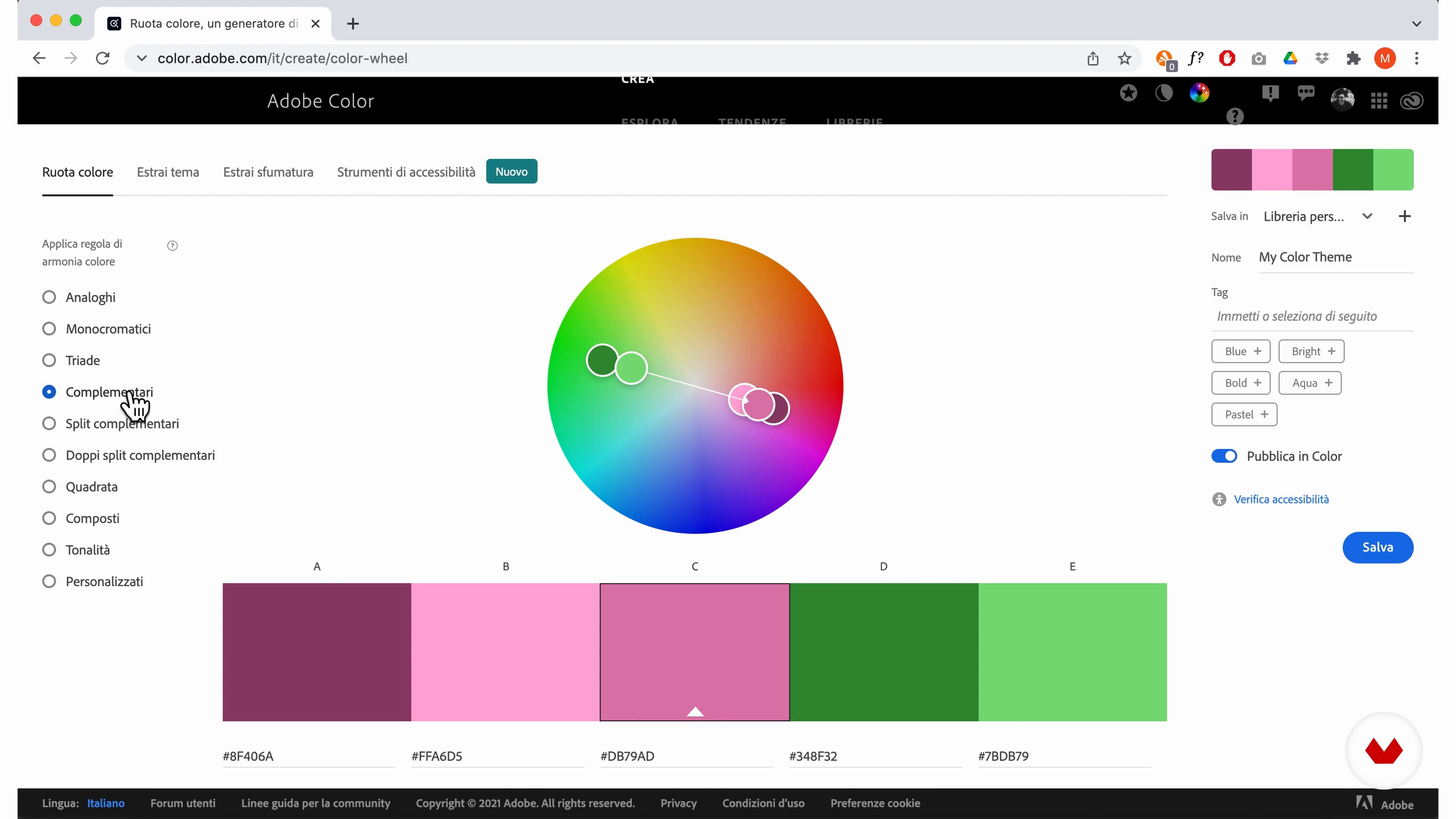Screen dimensions: 1456x819
Task: Open the exclamation feedback bubble icon
Action: (x=1270, y=93)
